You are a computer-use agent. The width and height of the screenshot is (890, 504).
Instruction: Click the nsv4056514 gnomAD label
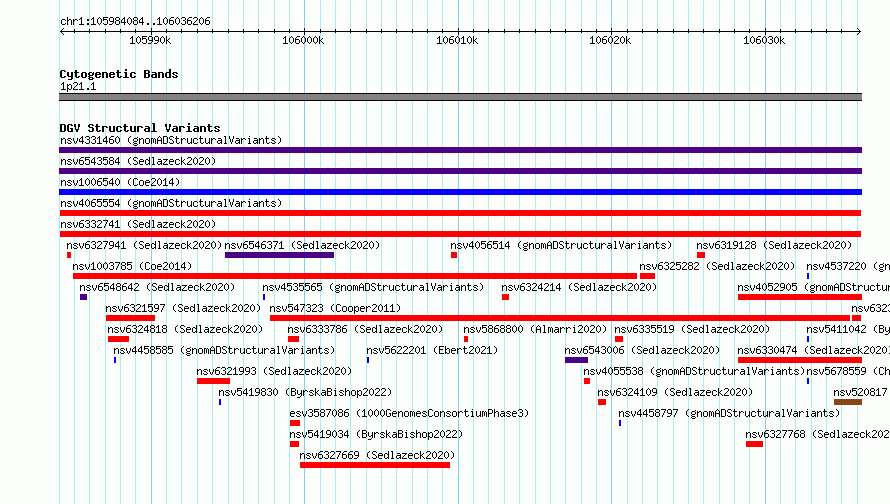[x=561, y=245]
